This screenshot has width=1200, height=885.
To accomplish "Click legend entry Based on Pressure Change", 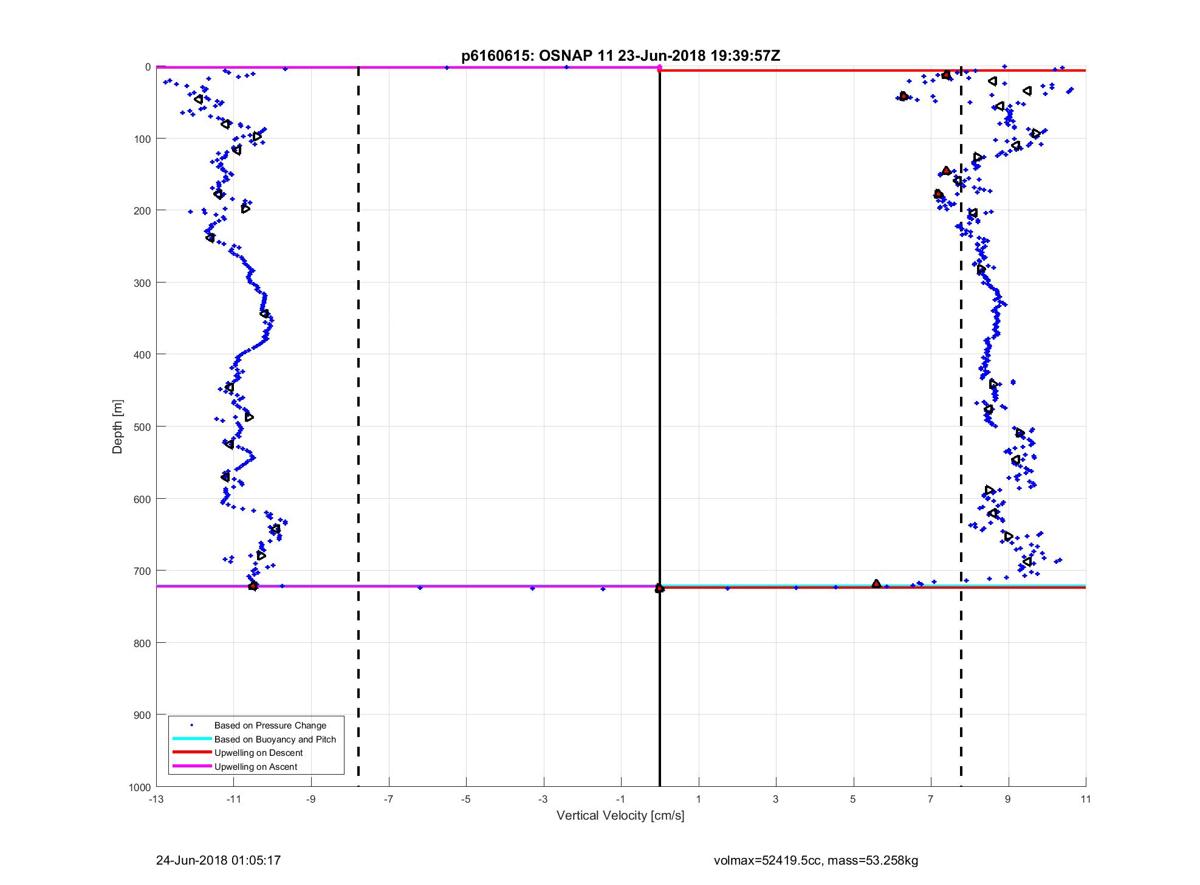I will click(270, 725).
